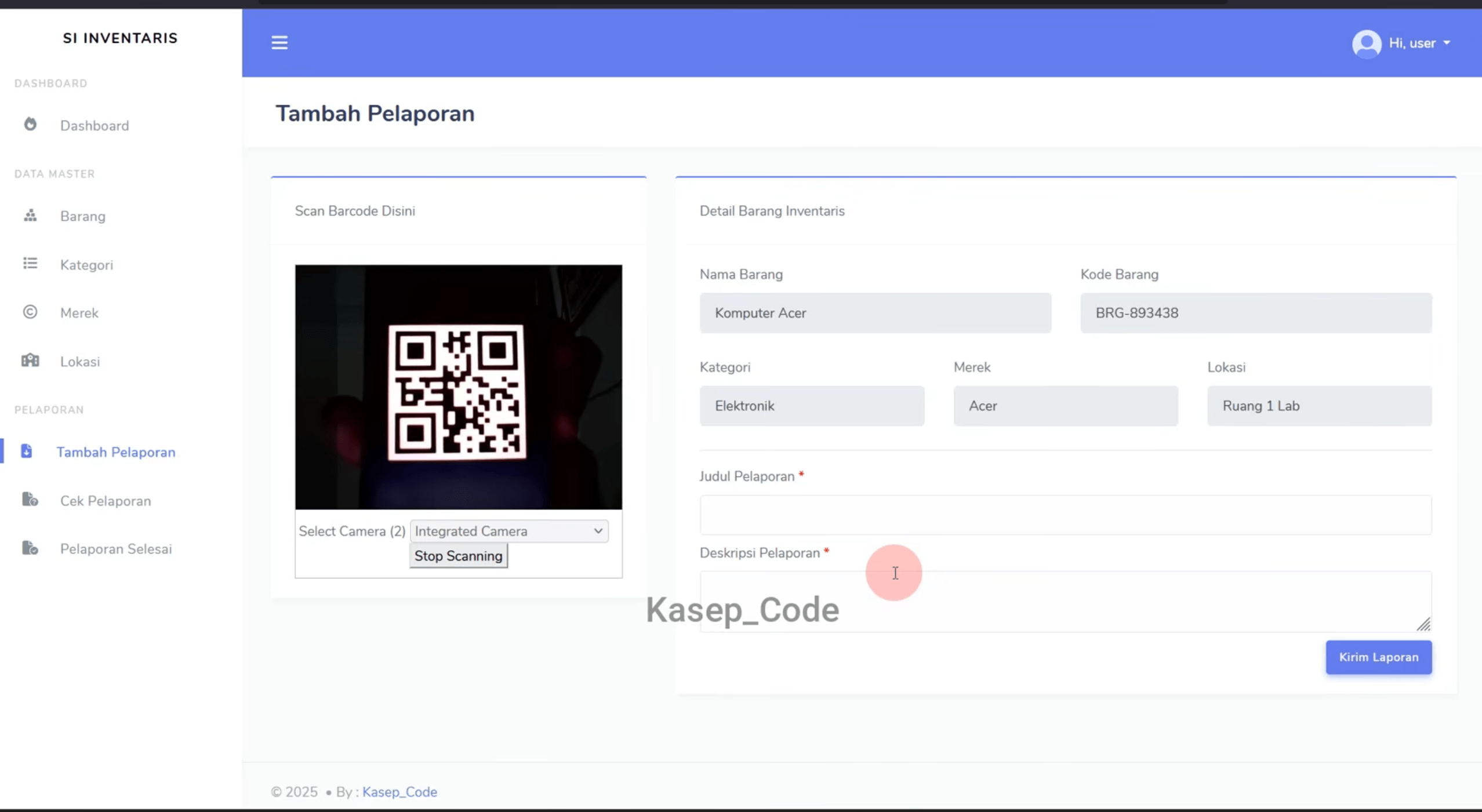The width and height of the screenshot is (1482, 812).
Task: Open the Dashboard menu item
Action: pos(95,126)
